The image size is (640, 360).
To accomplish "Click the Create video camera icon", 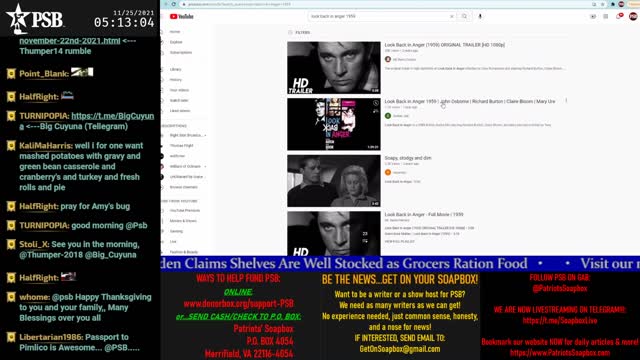I will pos(593,16).
